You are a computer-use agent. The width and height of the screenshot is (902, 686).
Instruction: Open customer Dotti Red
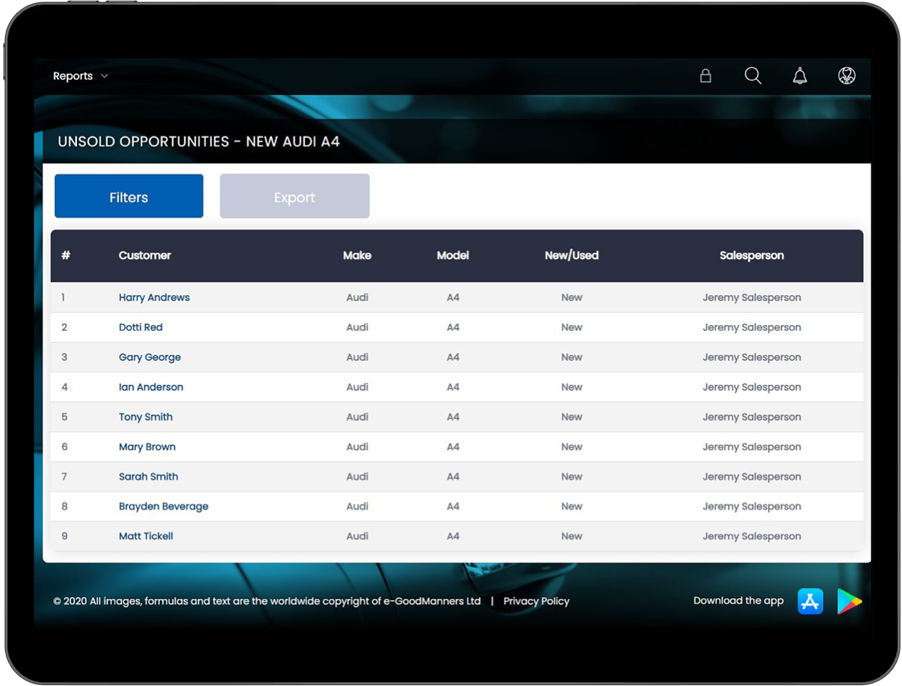(140, 327)
